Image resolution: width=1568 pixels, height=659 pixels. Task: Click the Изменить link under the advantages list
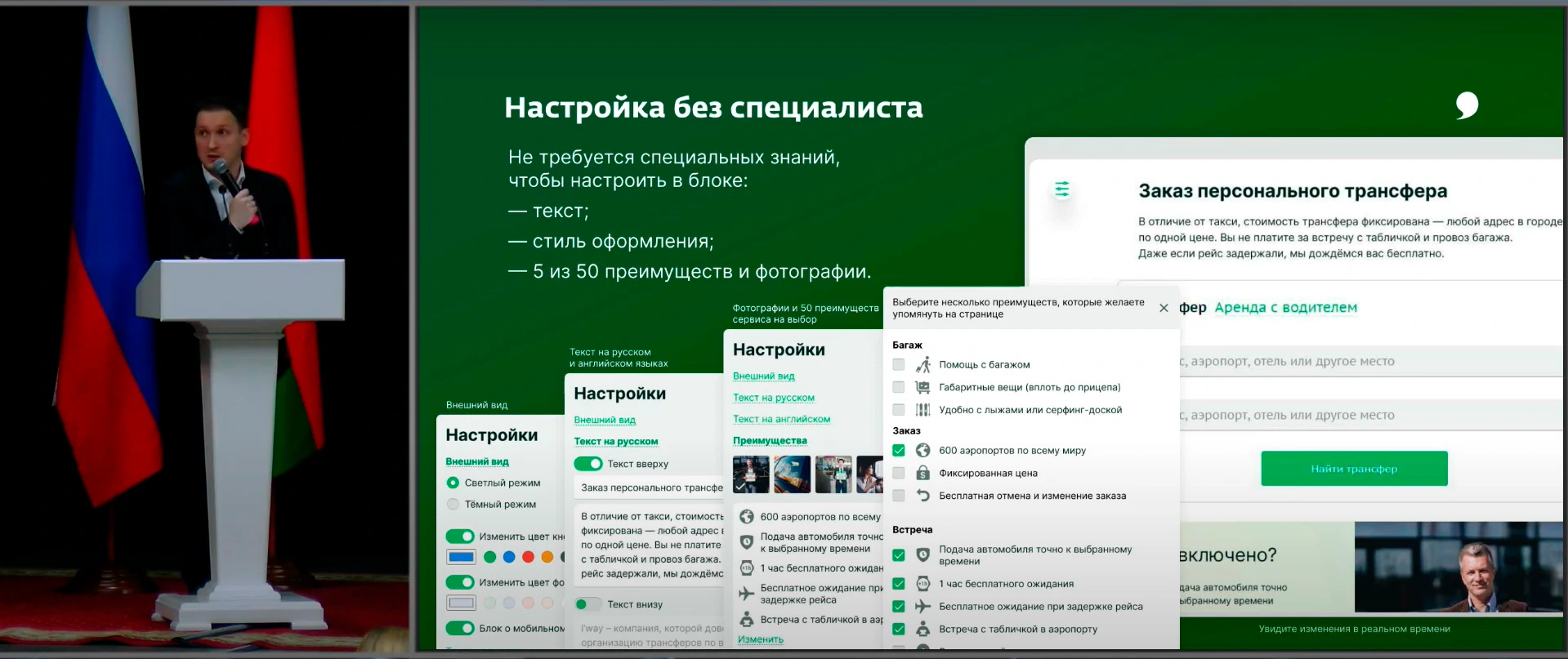coord(760,639)
